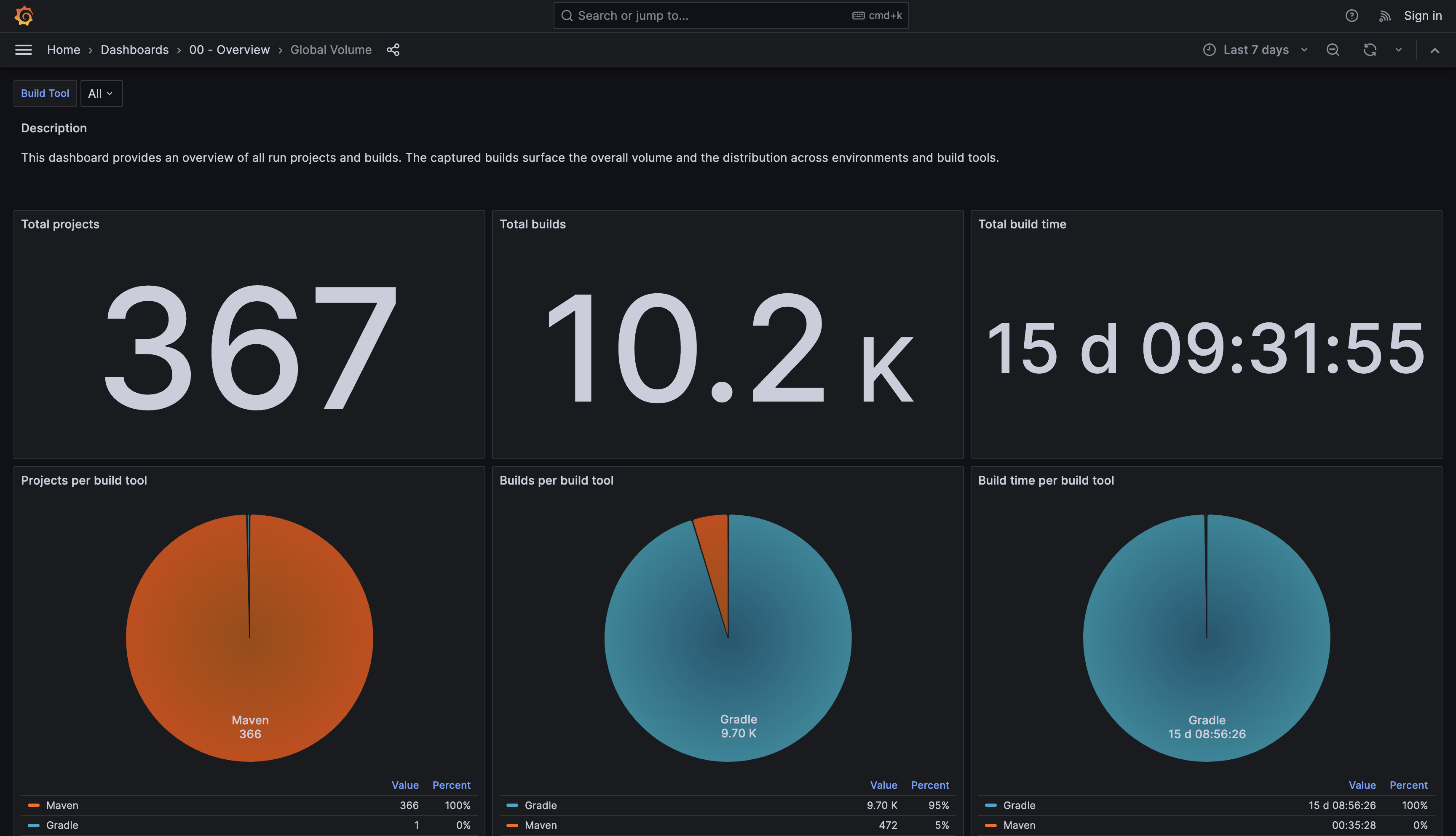Open the help icon in the top bar

click(x=1352, y=16)
